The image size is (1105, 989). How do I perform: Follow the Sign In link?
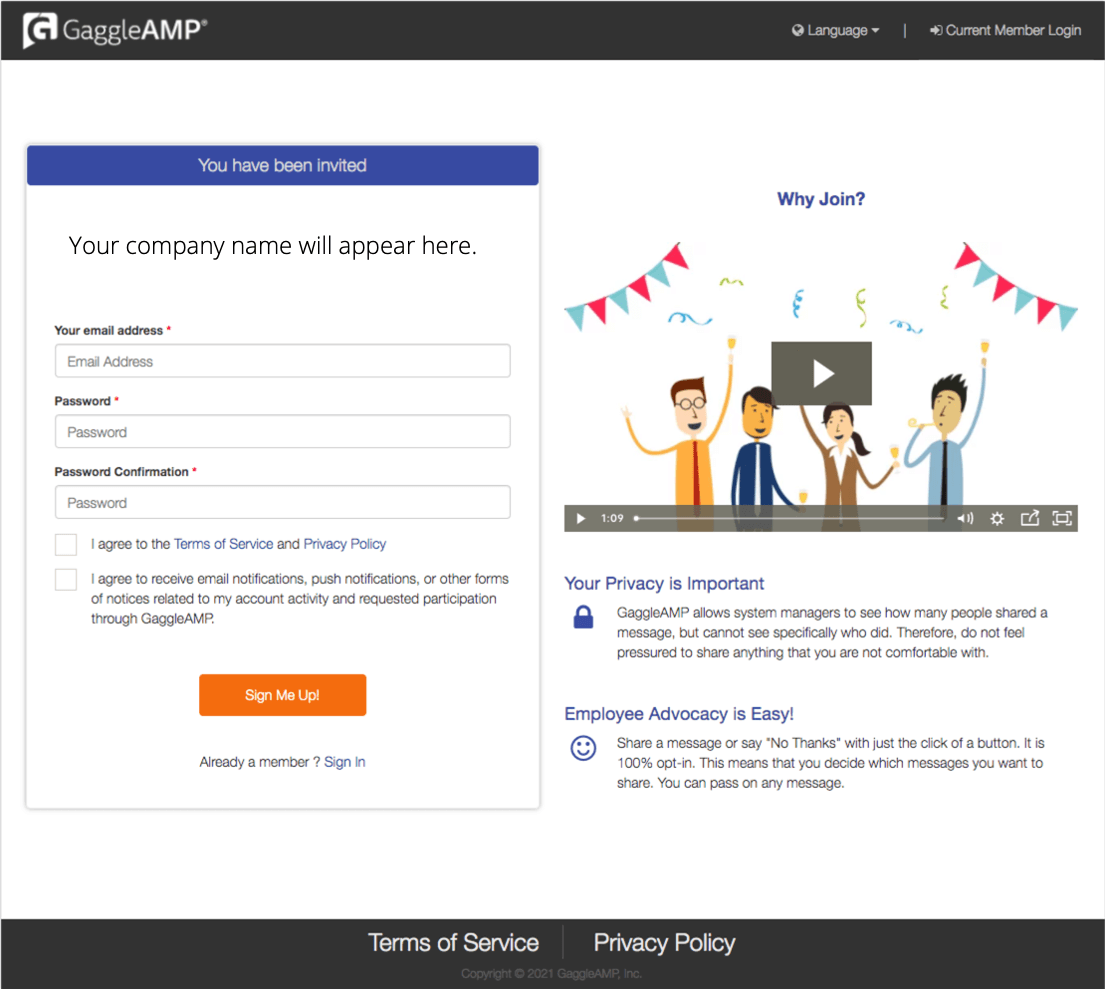pyautogui.click(x=345, y=762)
